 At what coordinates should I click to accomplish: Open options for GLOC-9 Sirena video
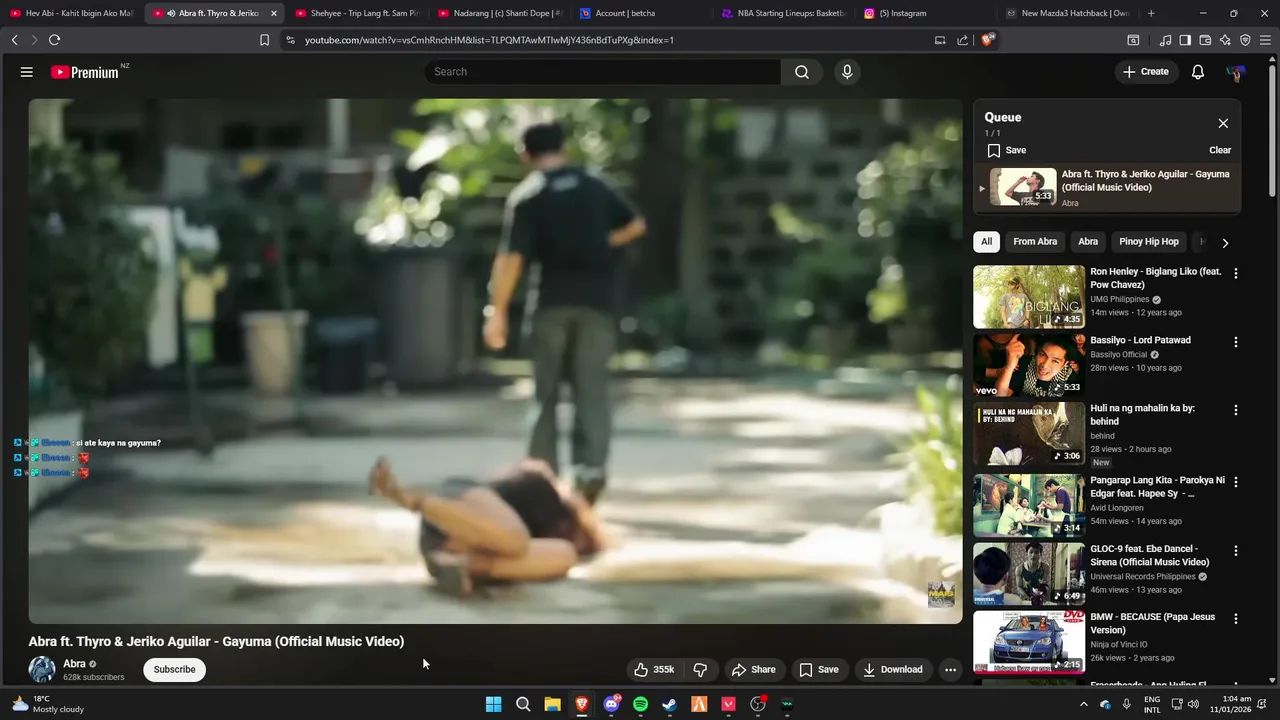click(x=1235, y=551)
